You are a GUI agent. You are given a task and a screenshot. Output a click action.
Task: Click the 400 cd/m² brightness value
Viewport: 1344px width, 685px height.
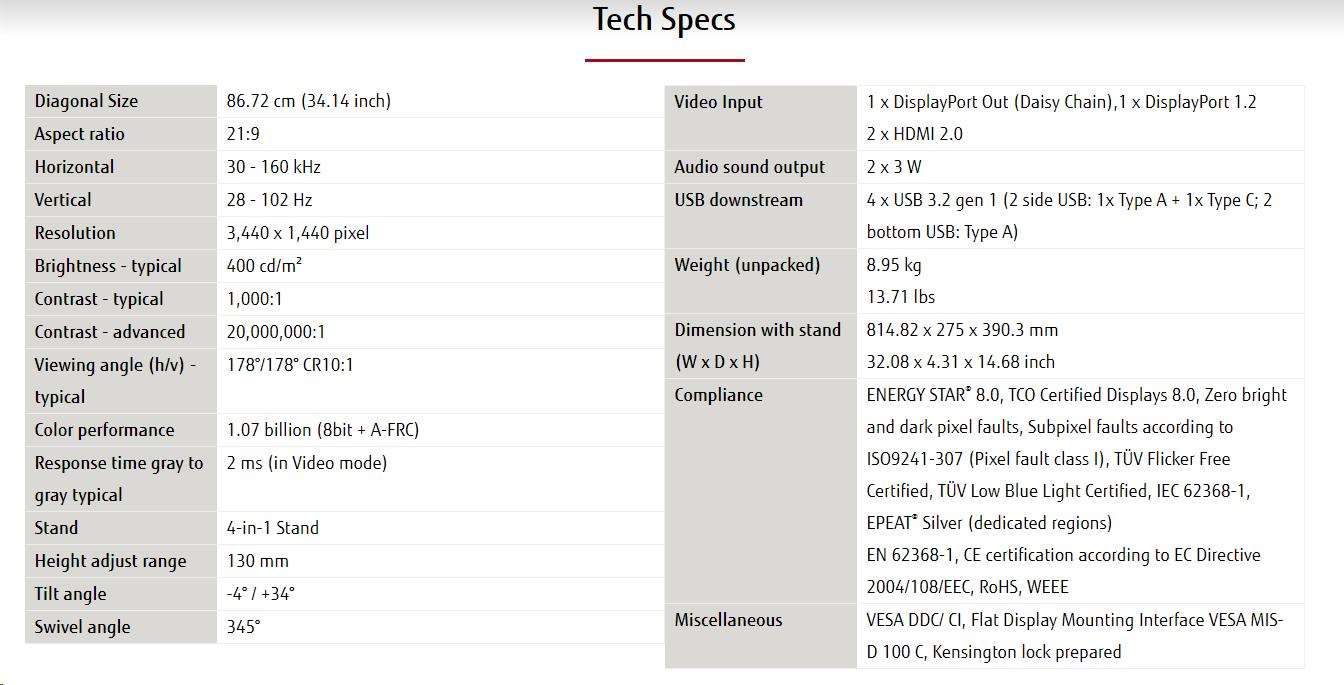click(264, 266)
